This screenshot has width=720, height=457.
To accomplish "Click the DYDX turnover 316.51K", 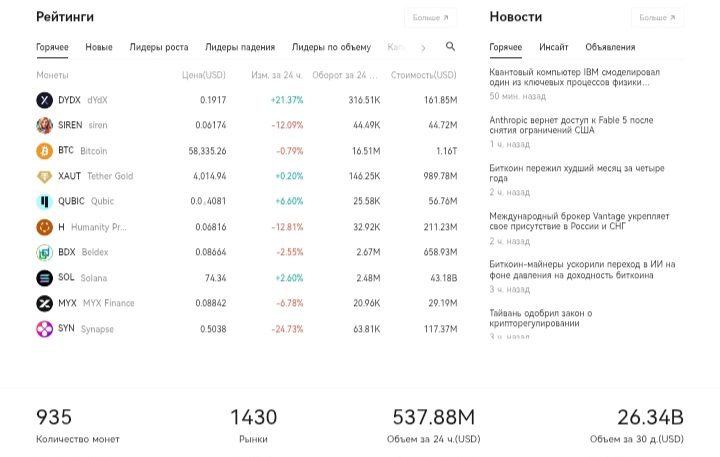I will (364, 100).
